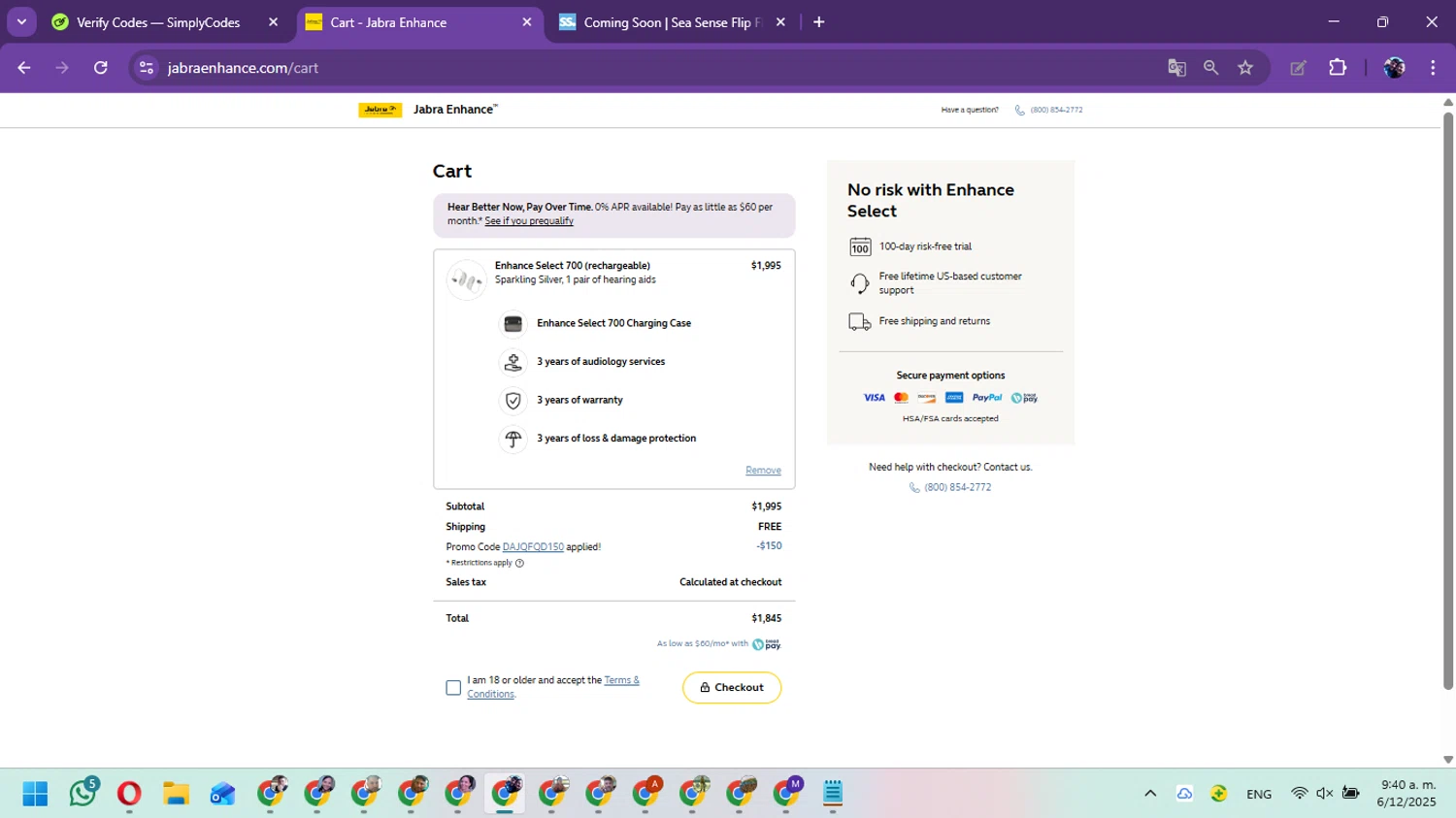Open the Chrome profile avatar
Screen dimensions: 1456x818
click(x=1395, y=68)
